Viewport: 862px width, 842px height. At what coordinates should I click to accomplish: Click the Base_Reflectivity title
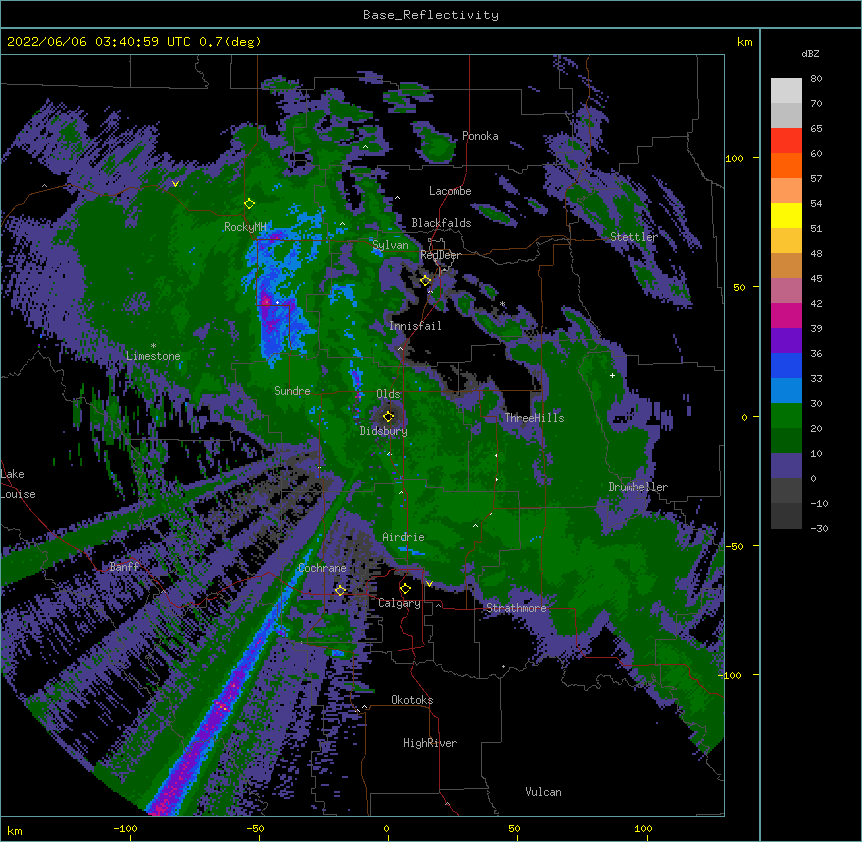coord(431,15)
